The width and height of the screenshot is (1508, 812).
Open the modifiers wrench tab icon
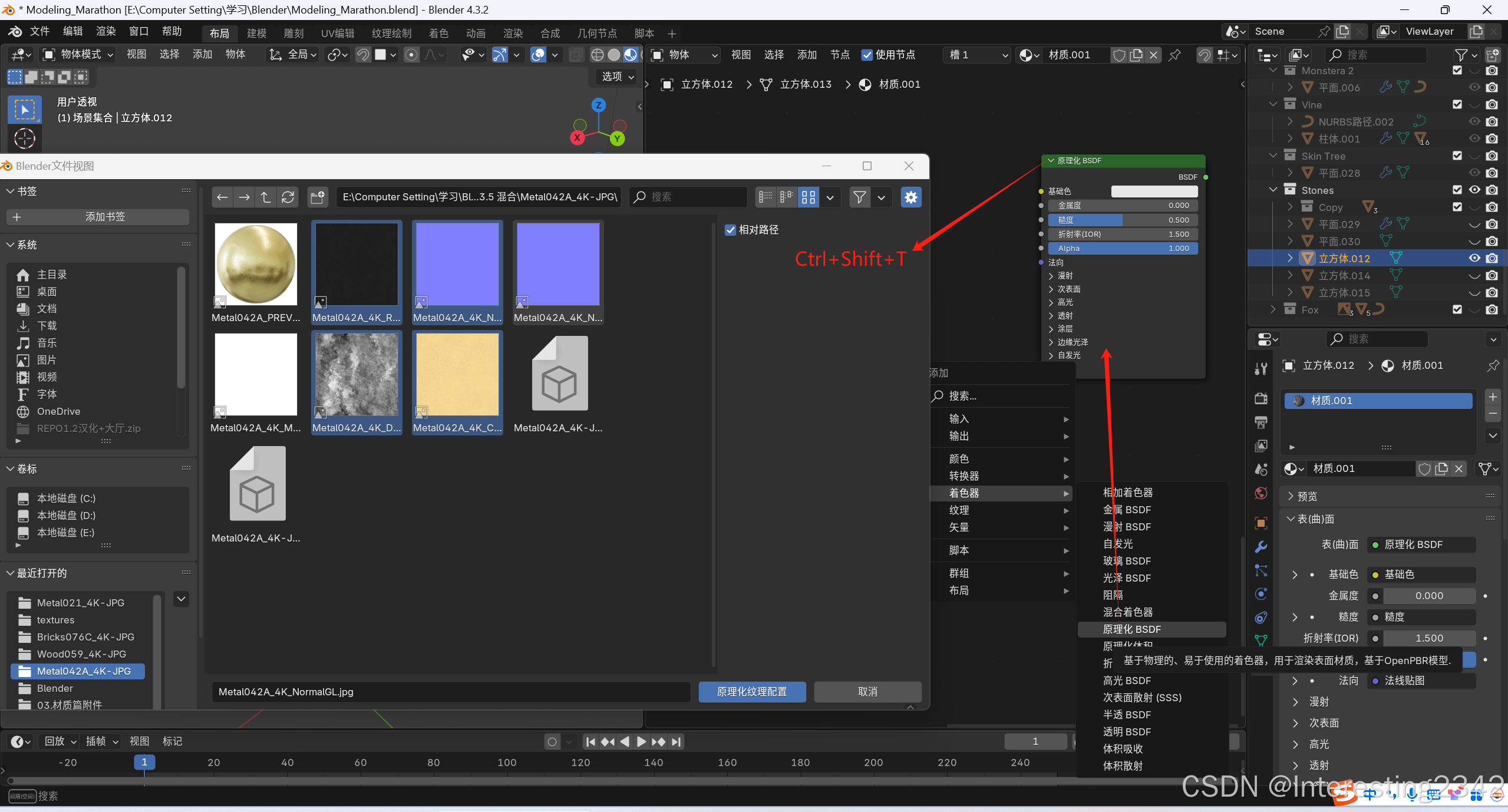(1261, 546)
